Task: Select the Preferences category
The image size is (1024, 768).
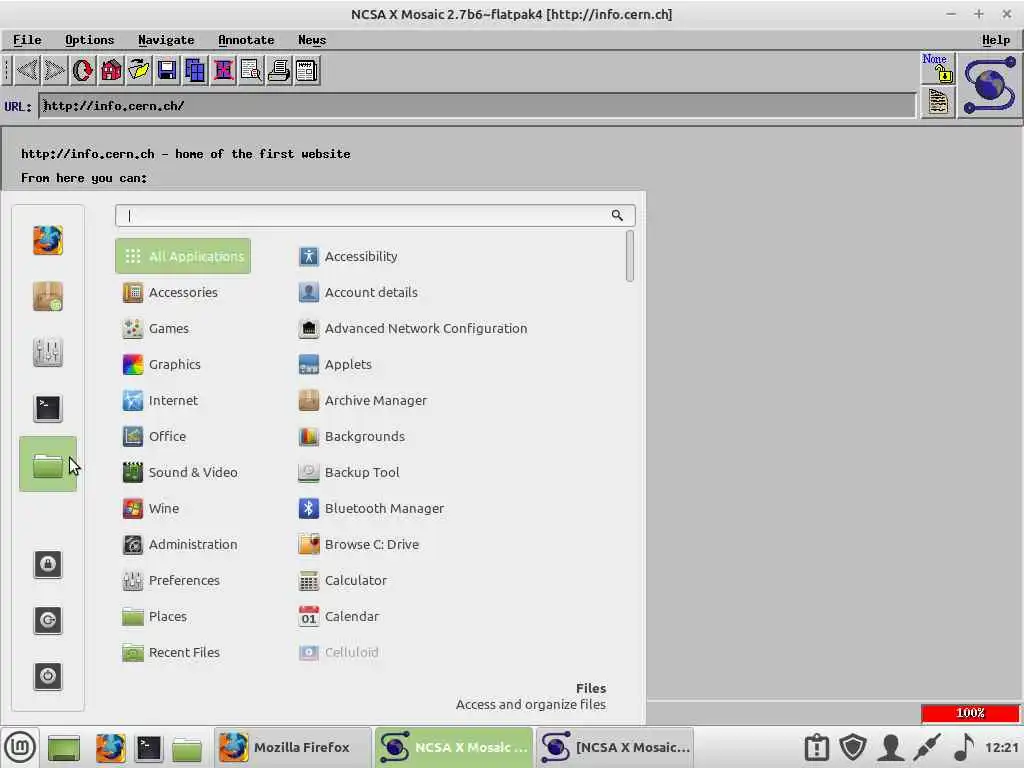Action: pos(183,580)
